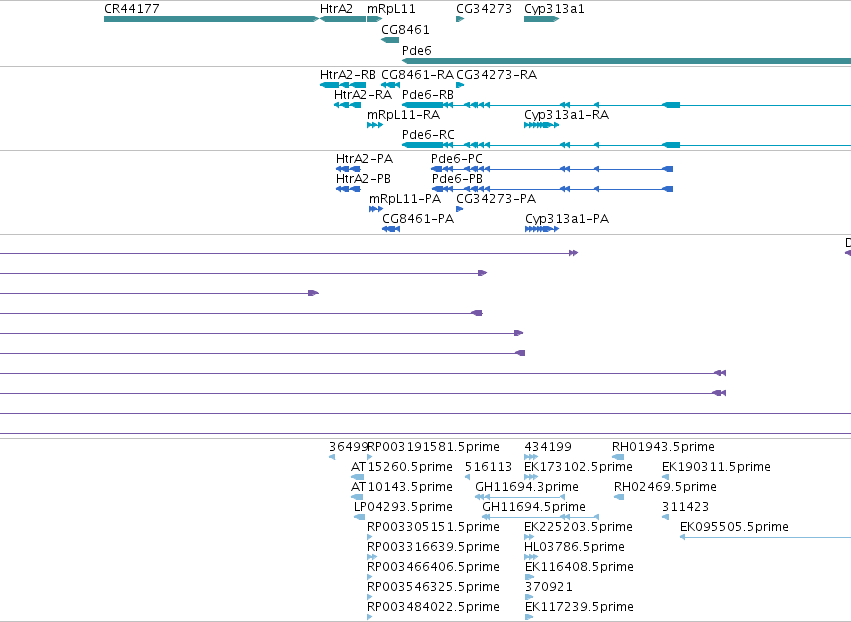This screenshot has height=622, width=851.
Task: Click the Pde6-PB protein label
Action: click(457, 179)
